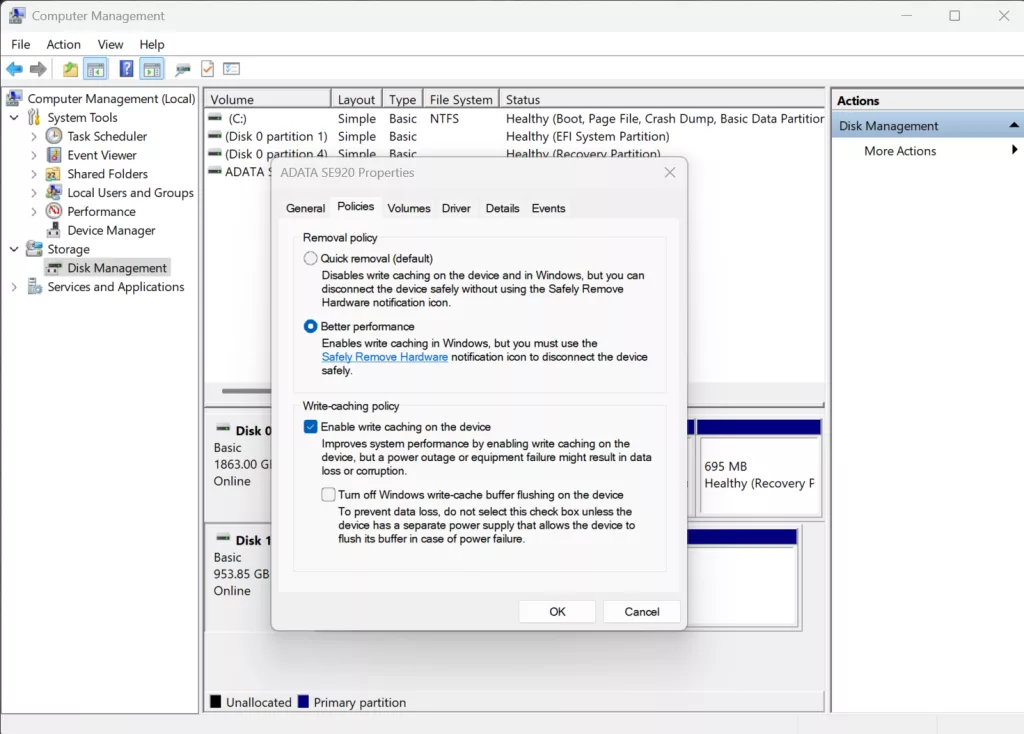Click the Up one level folder icon
The height and width of the screenshot is (734, 1024).
[x=70, y=69]
